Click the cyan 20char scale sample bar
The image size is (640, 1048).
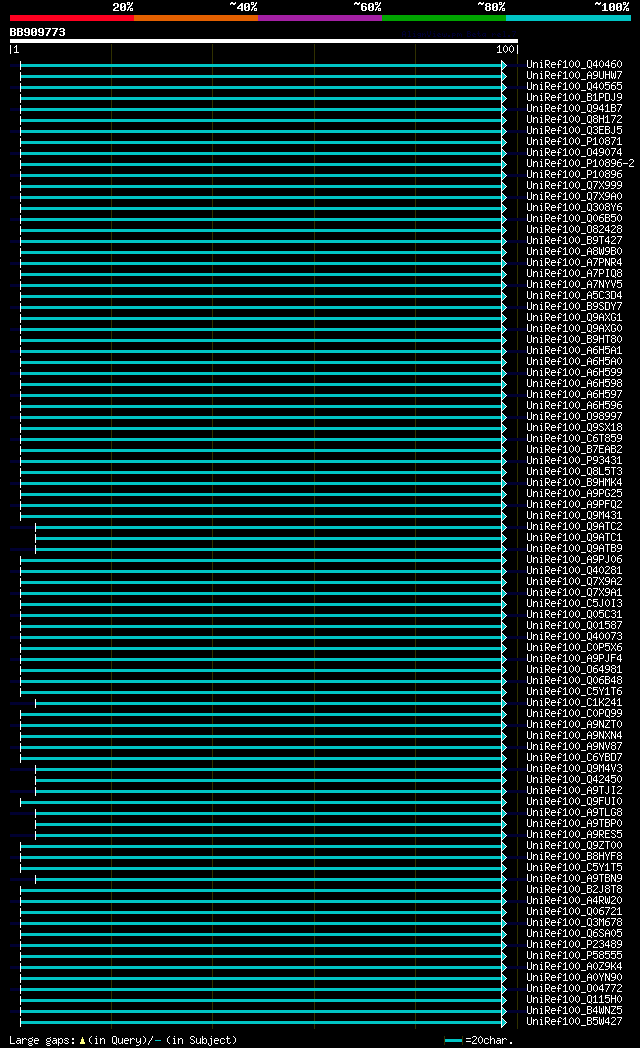point(454,1041)
